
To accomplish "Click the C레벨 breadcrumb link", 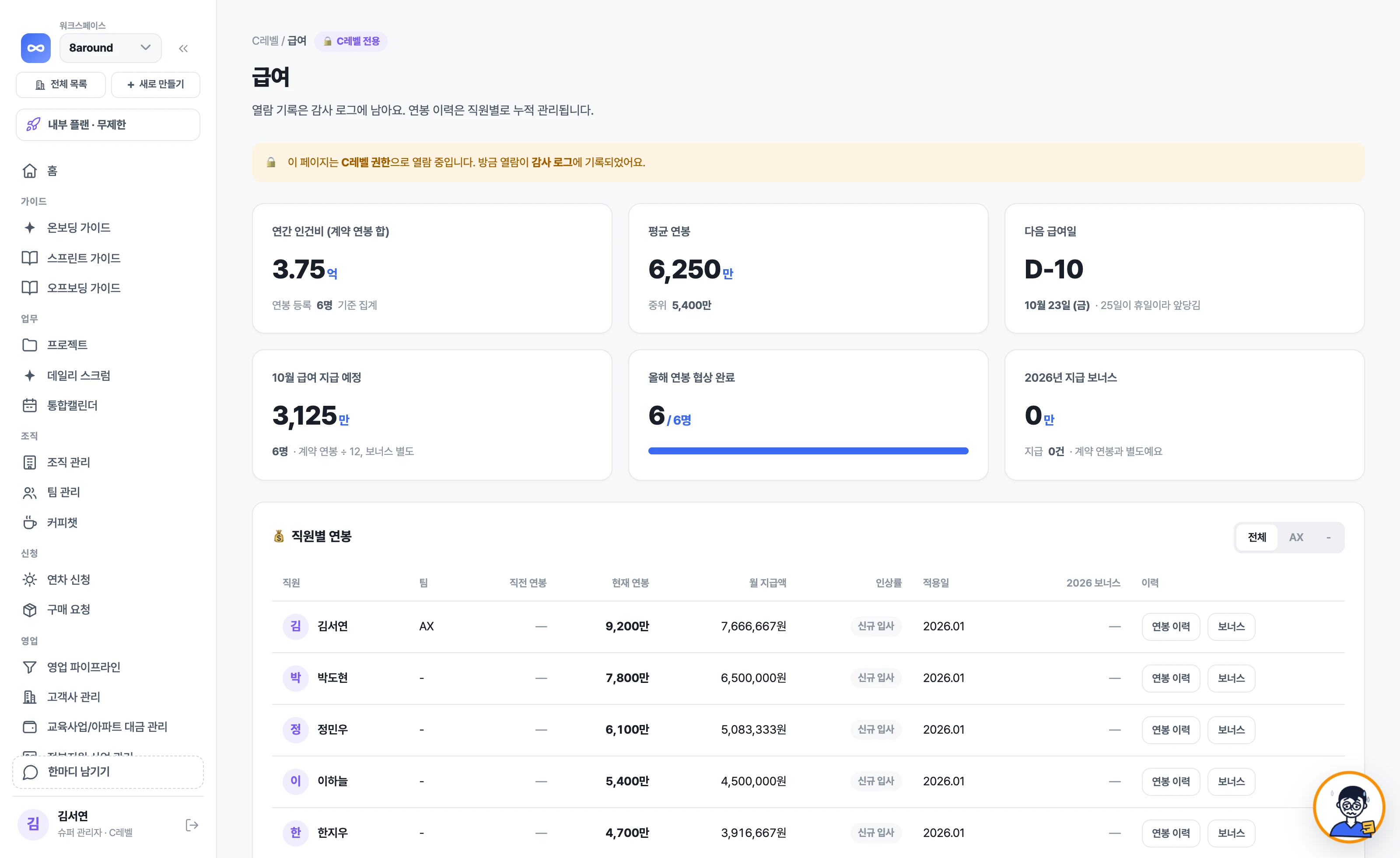I will point(265,41).
